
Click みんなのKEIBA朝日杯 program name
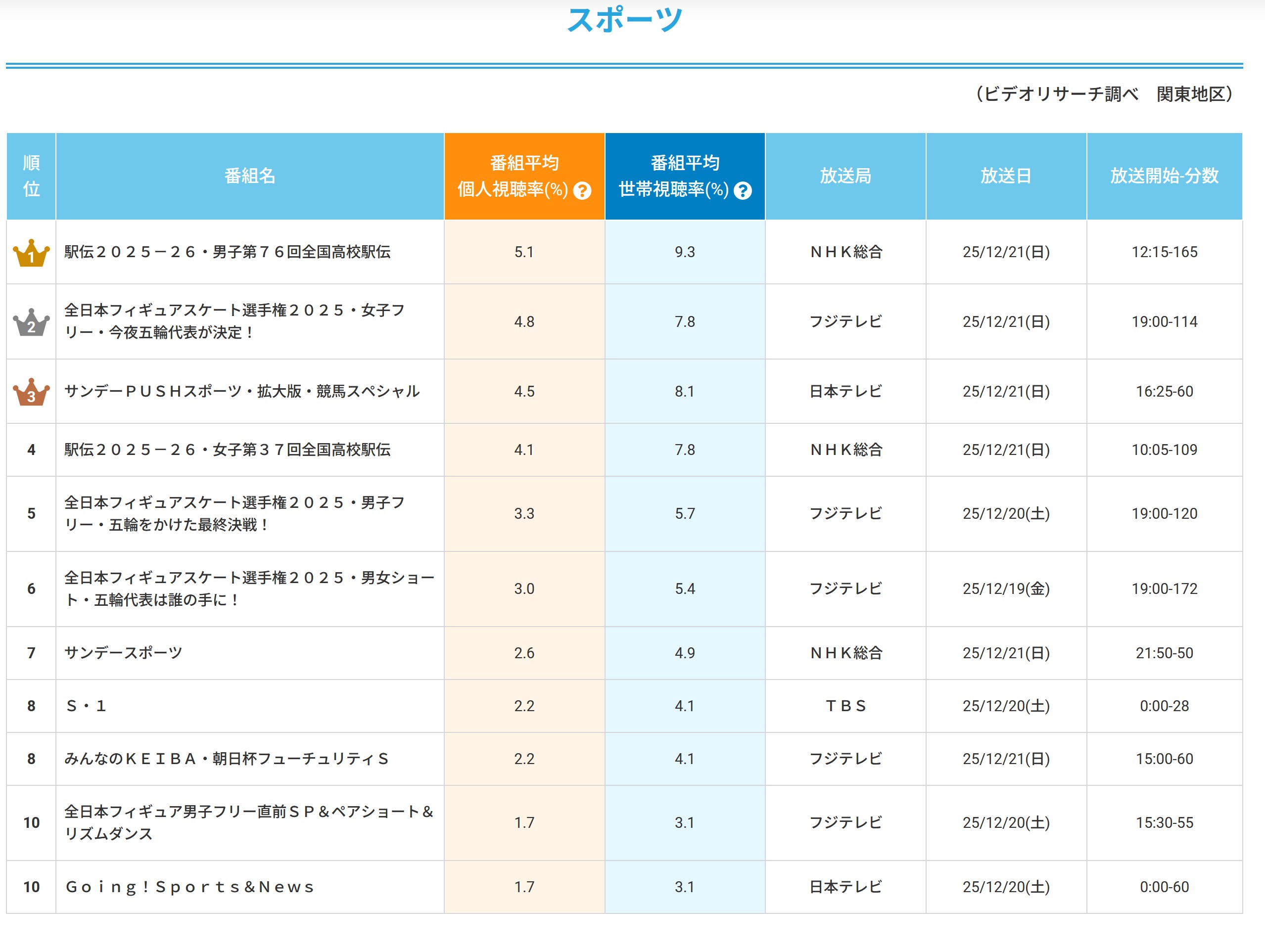point(227,759)
